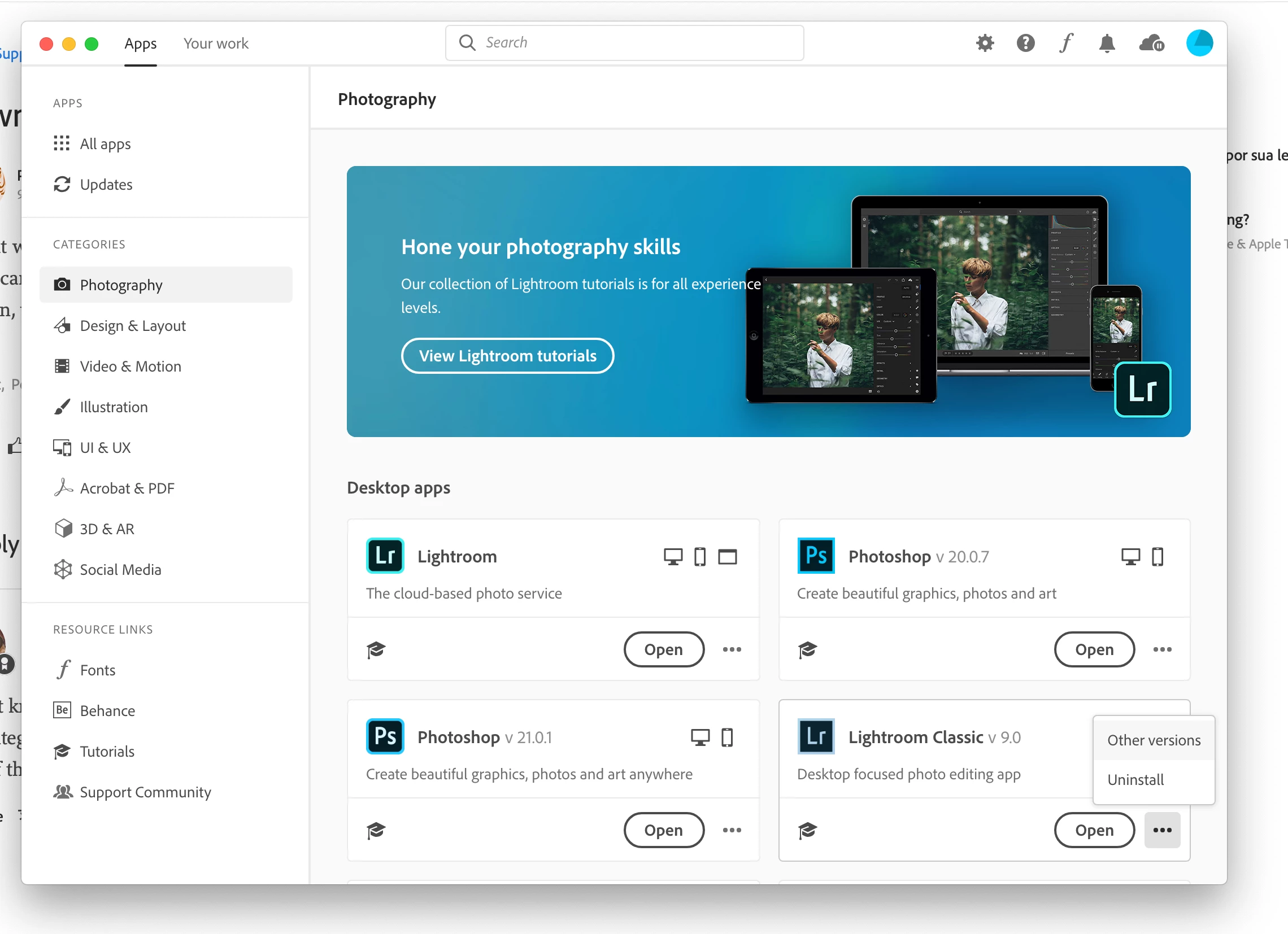Screen dimensions: 1288x934
Task: Open the notifications bell
Action: tap(1106, 43)
